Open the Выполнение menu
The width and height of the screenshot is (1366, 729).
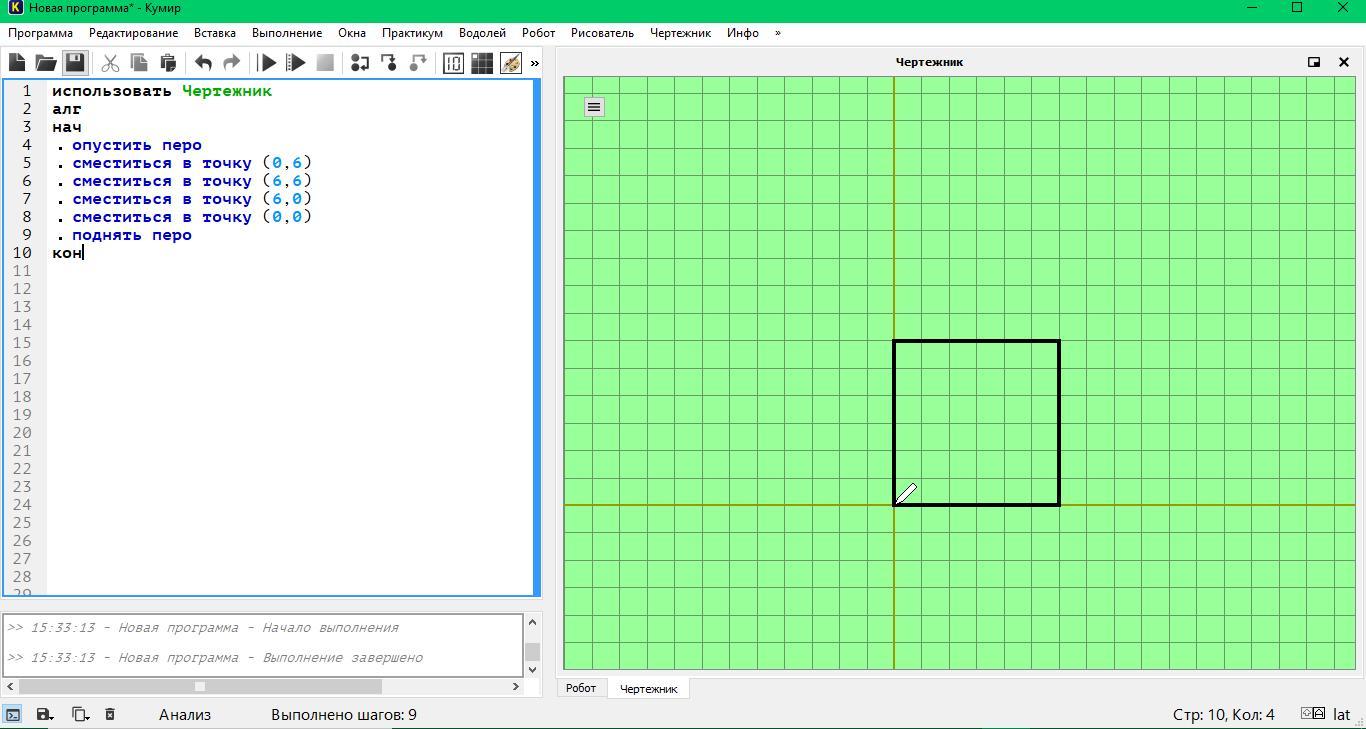click(x=287, y=33)
